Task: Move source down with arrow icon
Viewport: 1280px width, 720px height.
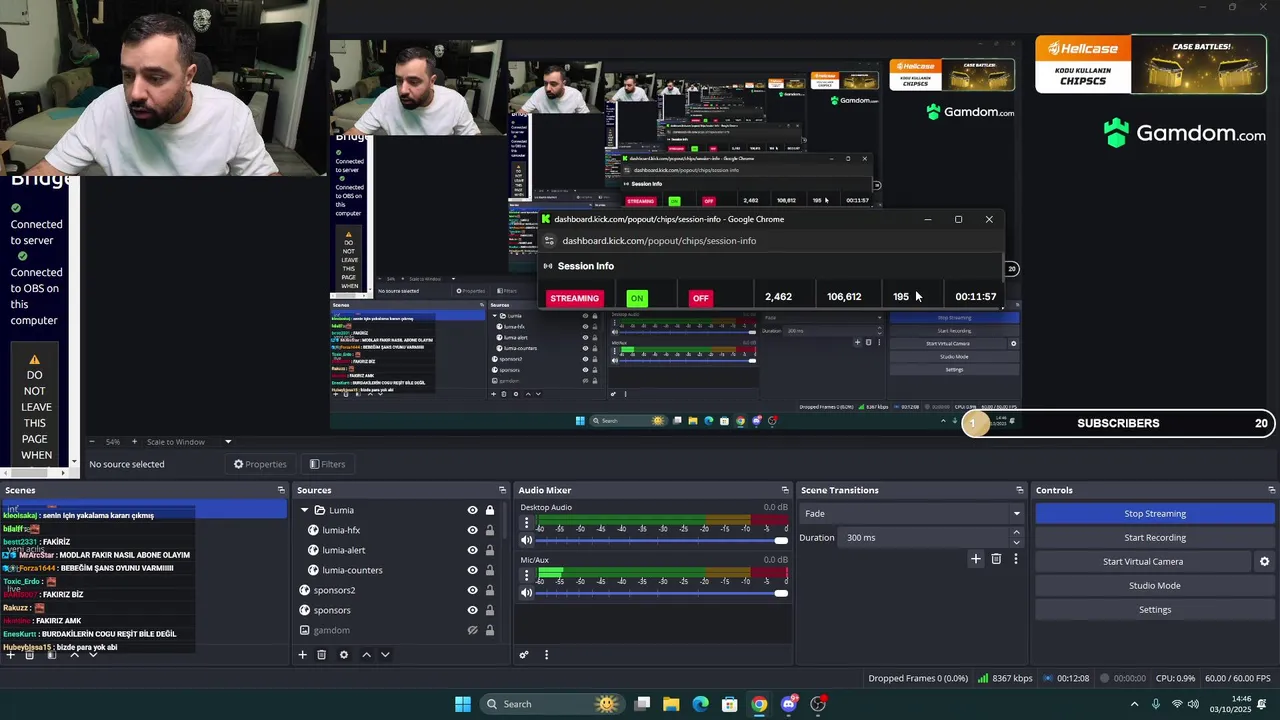Action: pyautogui.click(x=385, y=655)
